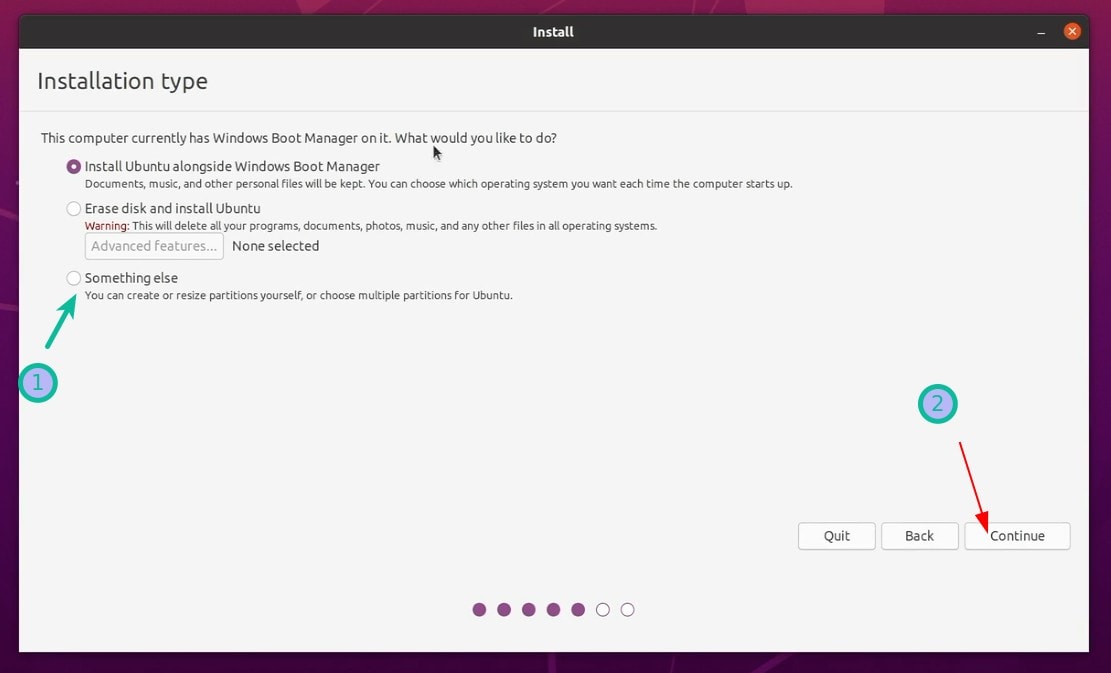Select the Install Ubuntu alongside Windows Boot Manager option
This screenshot has width=1111, height=673.
(73, 166)
